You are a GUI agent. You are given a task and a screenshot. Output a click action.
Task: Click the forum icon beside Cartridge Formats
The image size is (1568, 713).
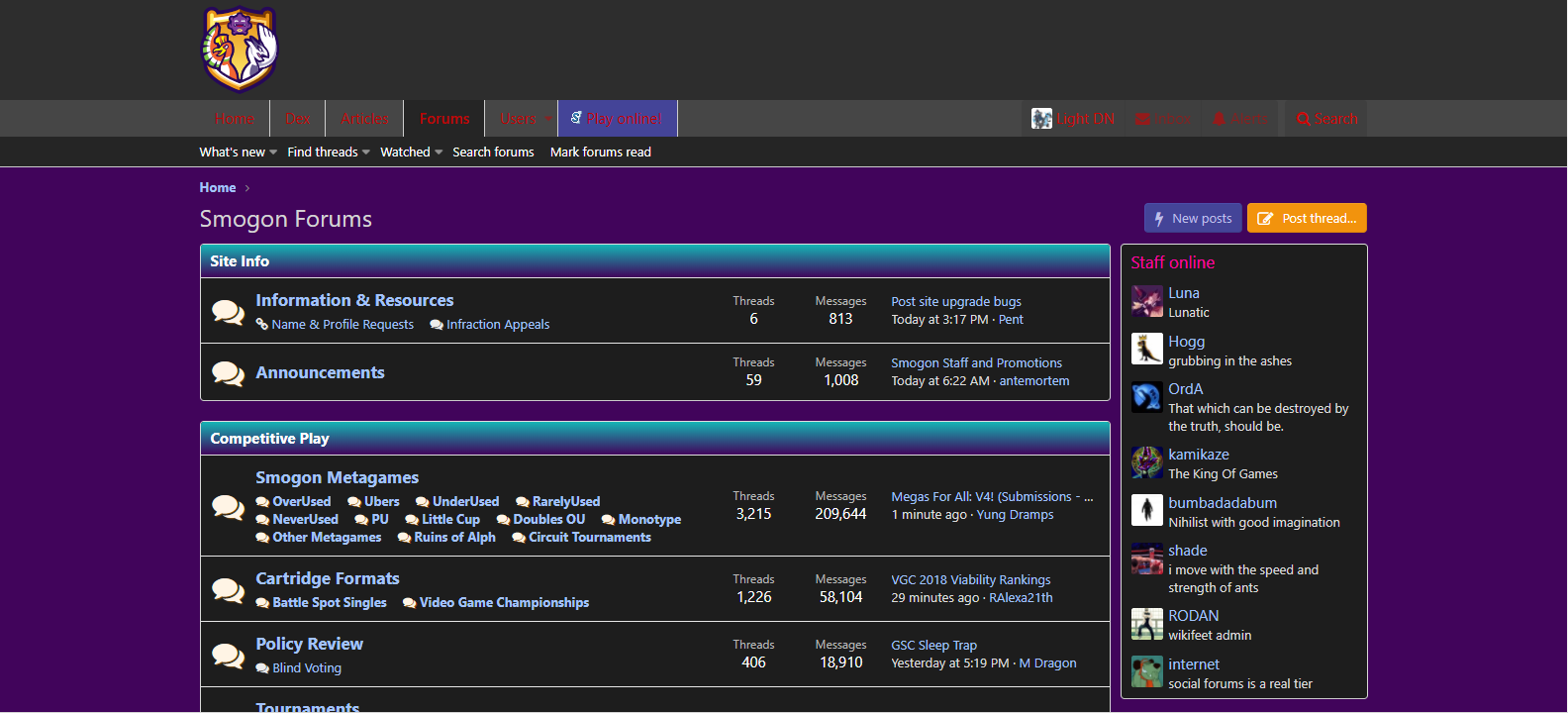228,590
